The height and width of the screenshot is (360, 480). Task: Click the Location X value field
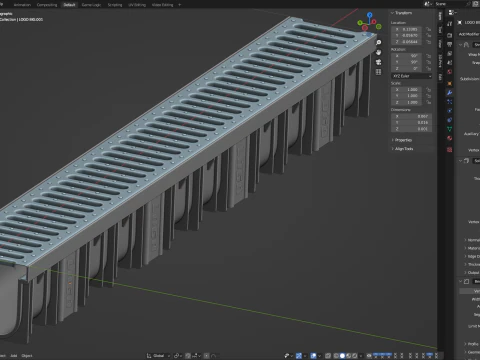[407, 29]
